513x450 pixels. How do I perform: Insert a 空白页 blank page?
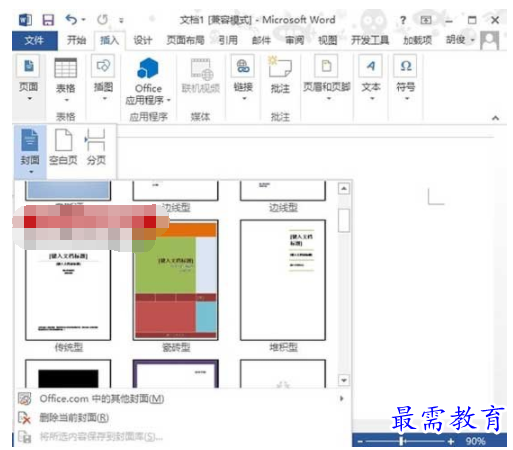point(63,147)
